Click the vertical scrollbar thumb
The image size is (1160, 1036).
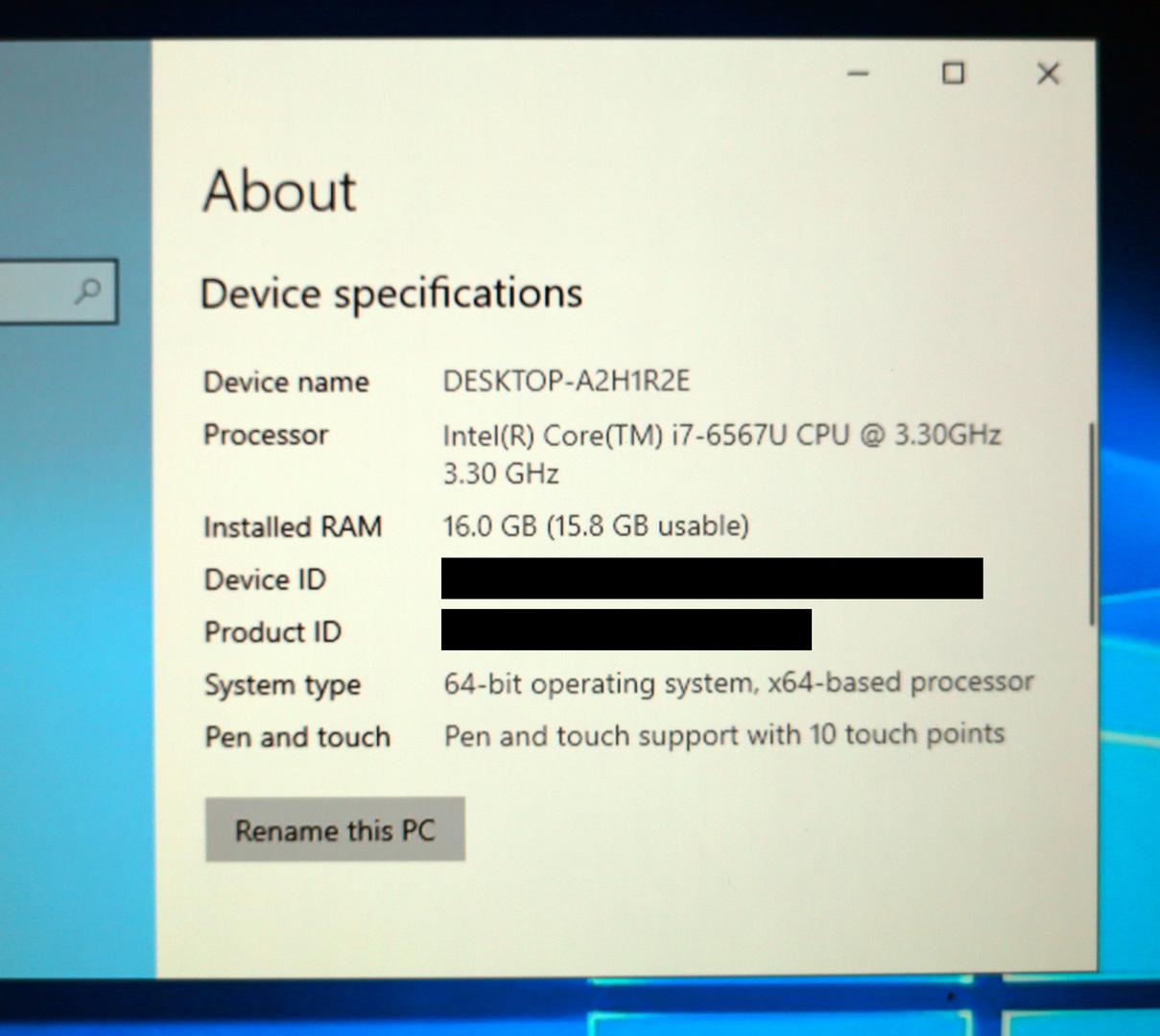1092,524
